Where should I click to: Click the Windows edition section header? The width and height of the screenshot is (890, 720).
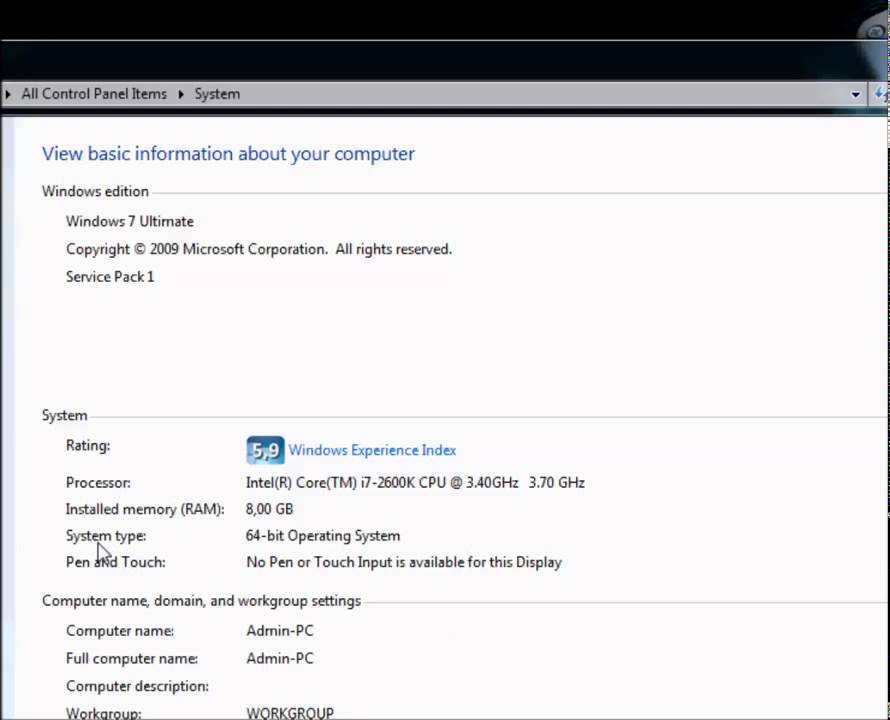[x=95, y=191]
